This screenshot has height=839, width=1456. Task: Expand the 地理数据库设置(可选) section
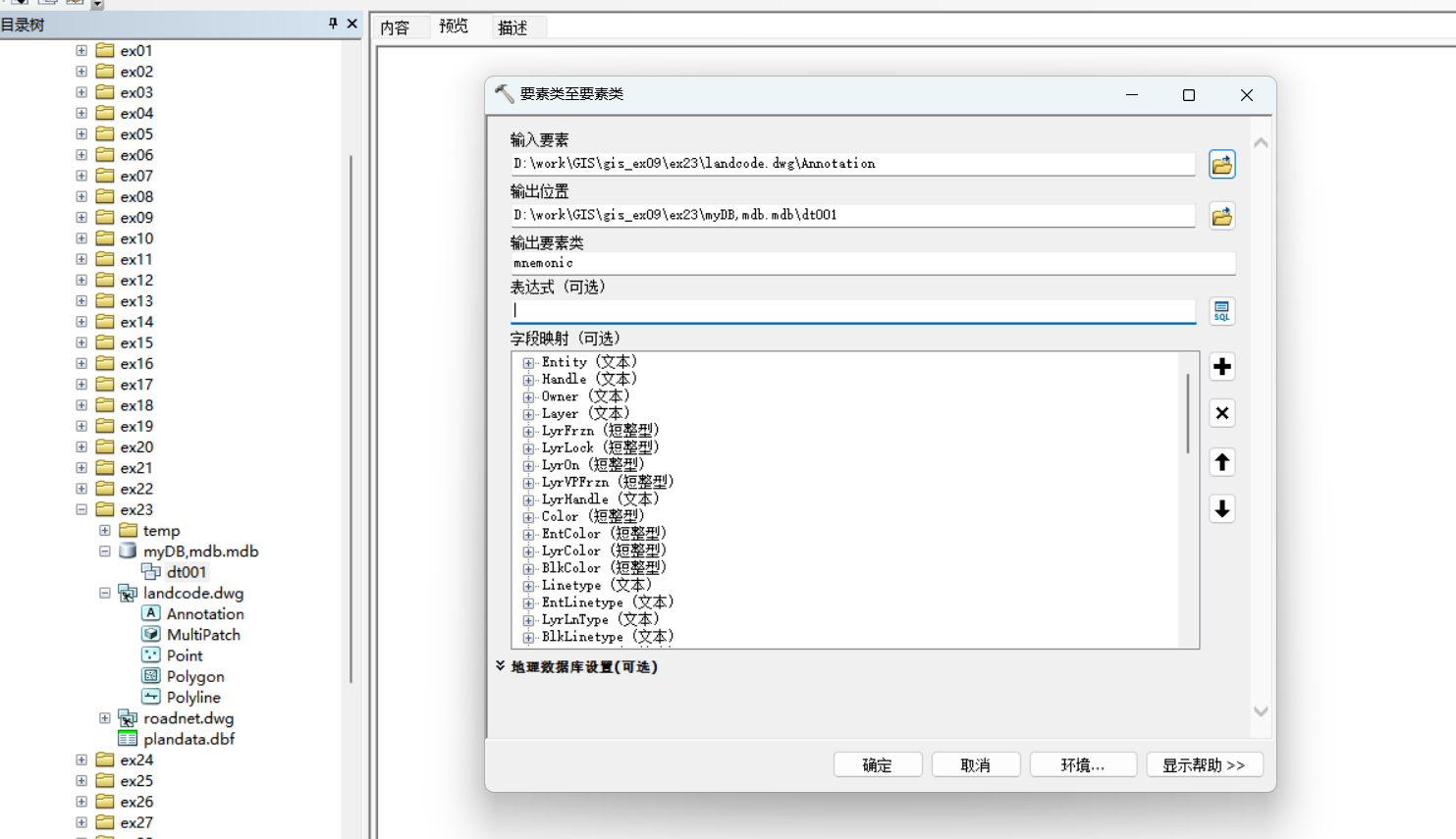pos(501,665)
